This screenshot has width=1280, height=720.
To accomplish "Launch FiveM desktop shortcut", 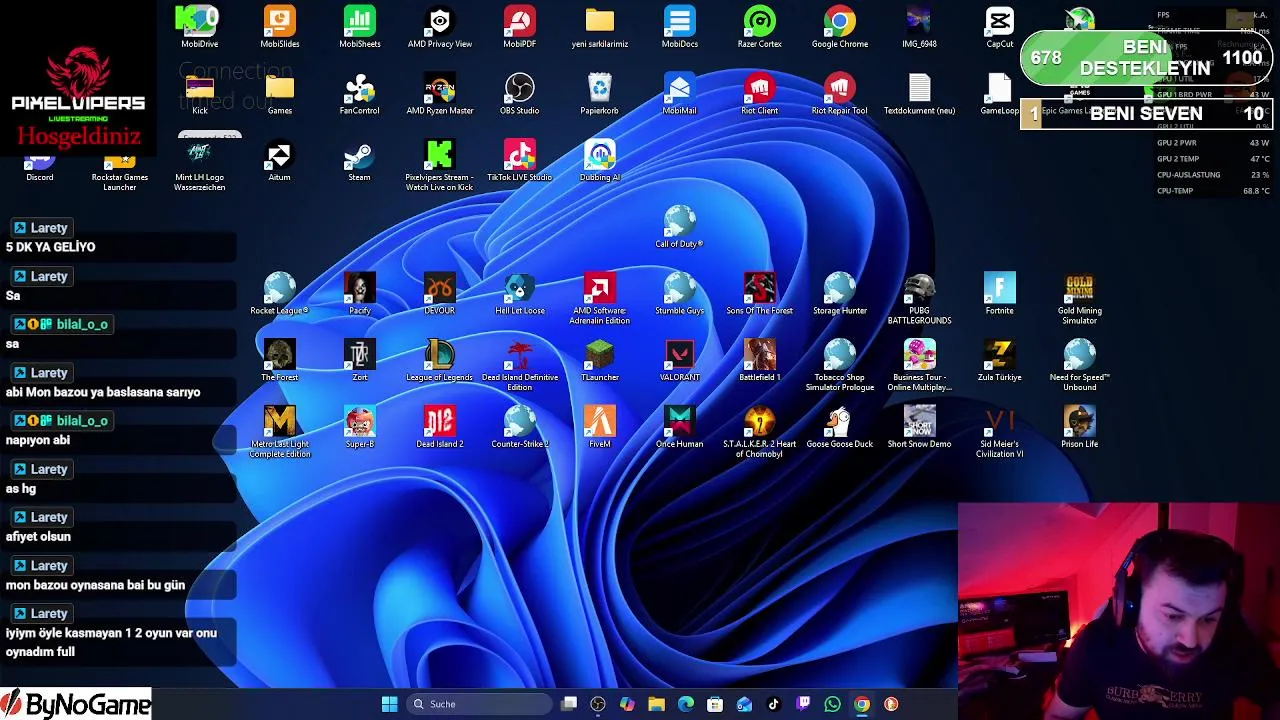I will click(x=599, y=427).
